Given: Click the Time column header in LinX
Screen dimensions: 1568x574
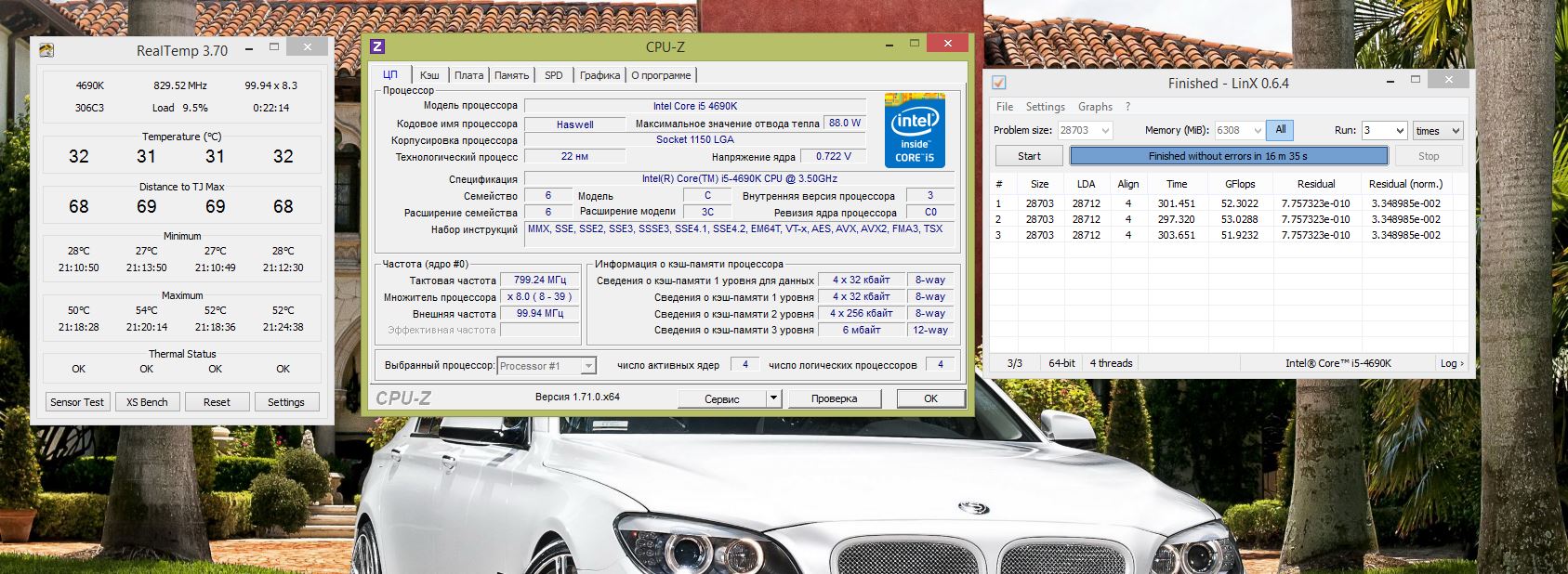Looking at the screenshot, I should 1177,184.
